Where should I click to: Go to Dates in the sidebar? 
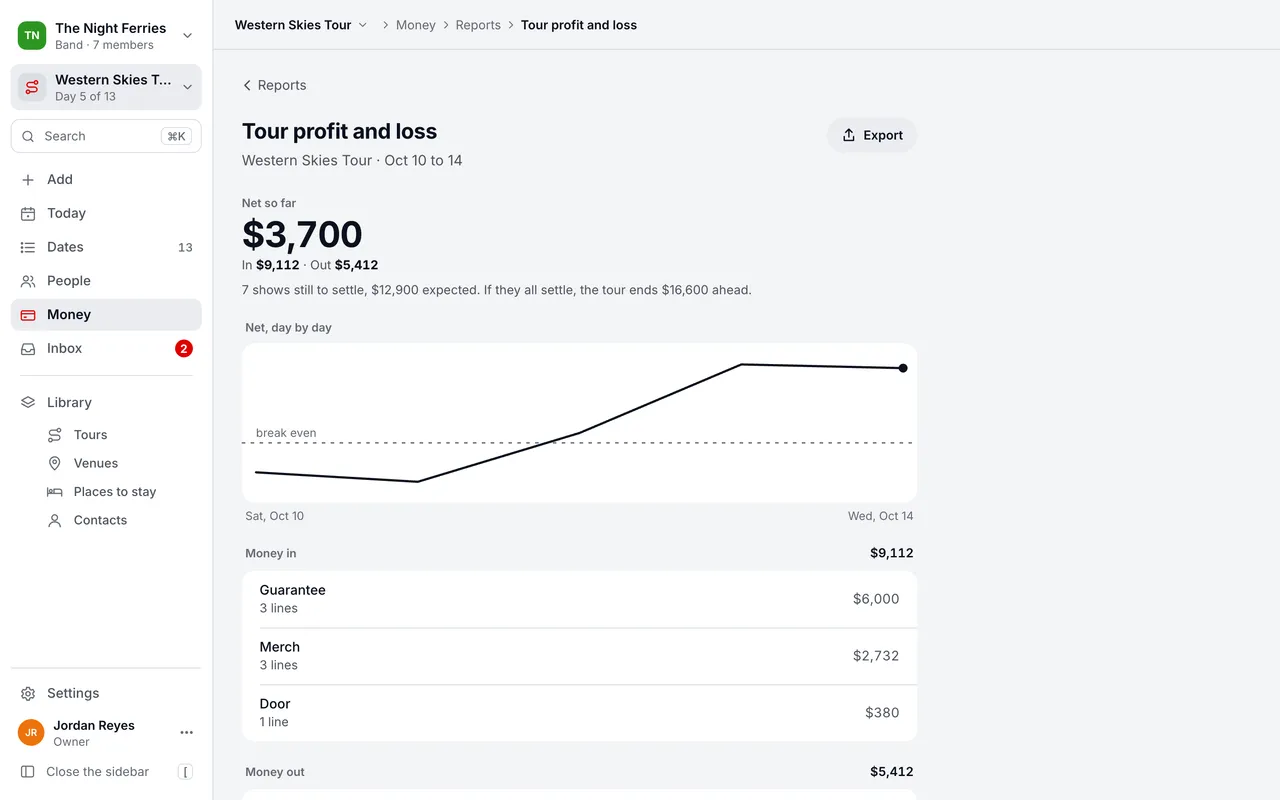pos(106,247)
